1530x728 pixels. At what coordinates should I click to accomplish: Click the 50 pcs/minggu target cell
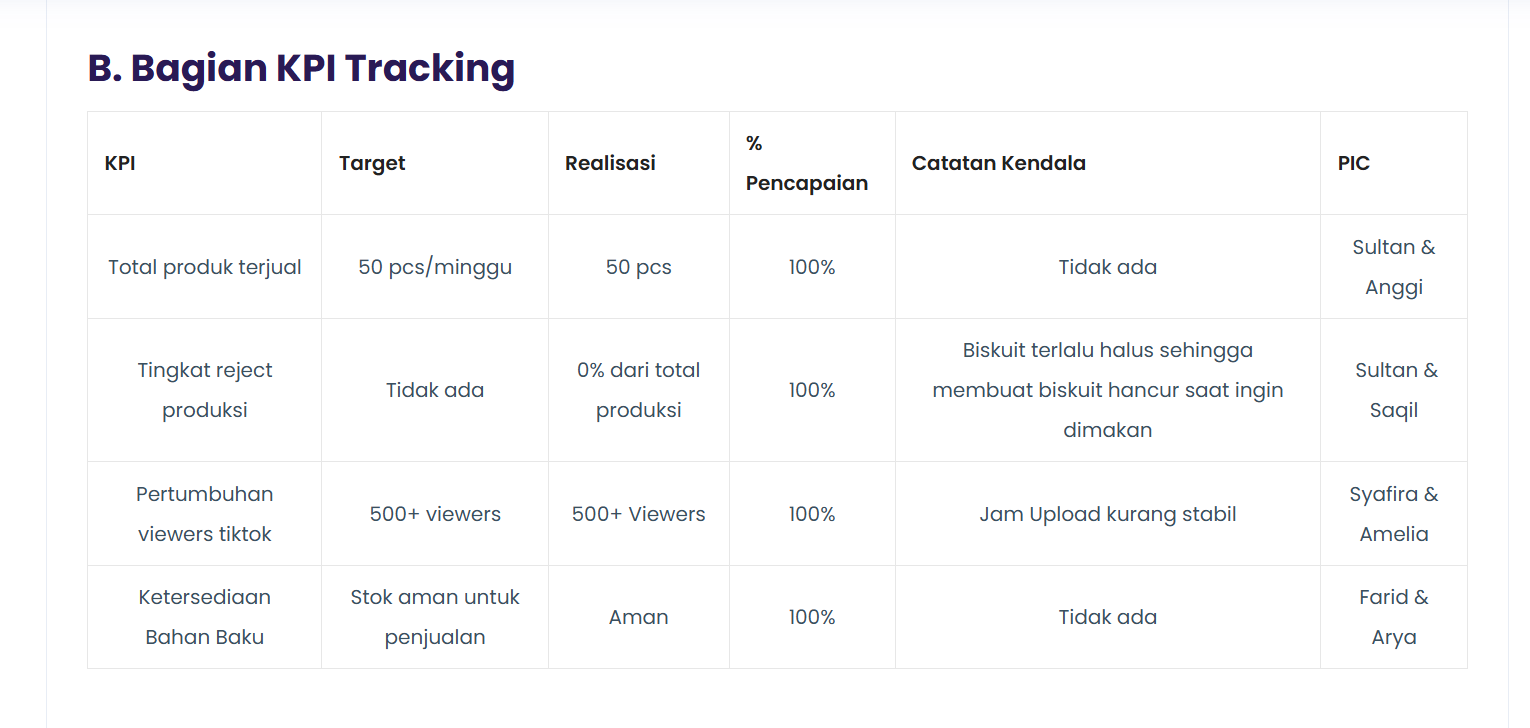(435, 267)
